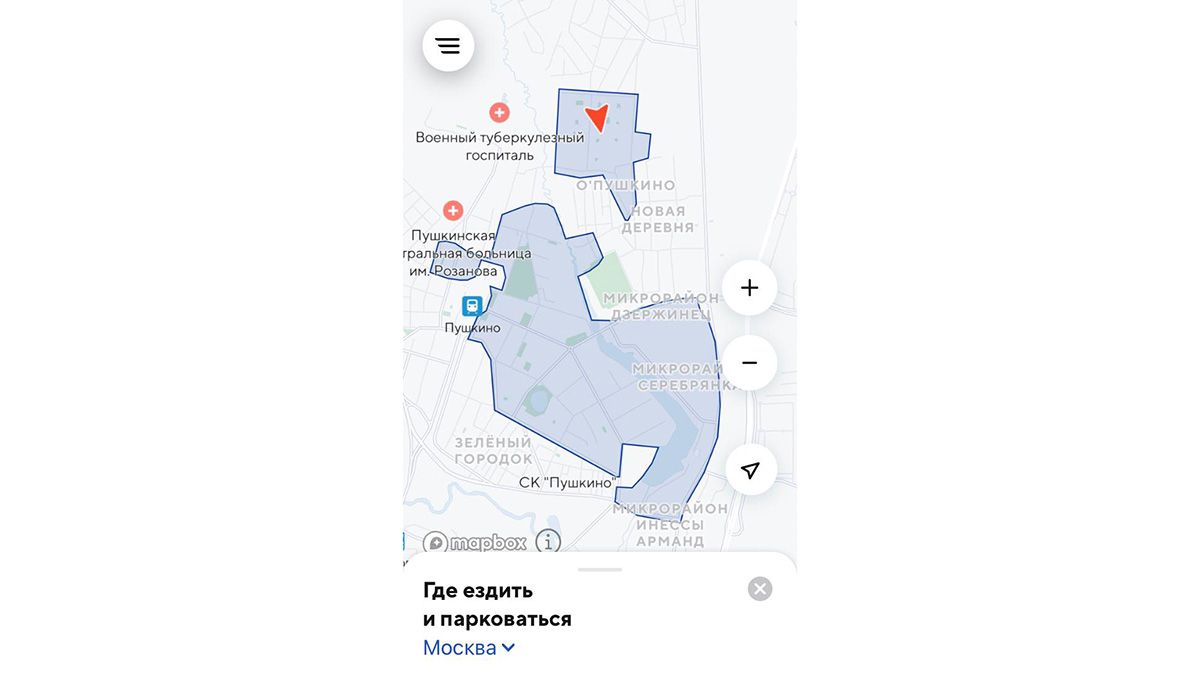Select the О'Пушкино area label

626,185
